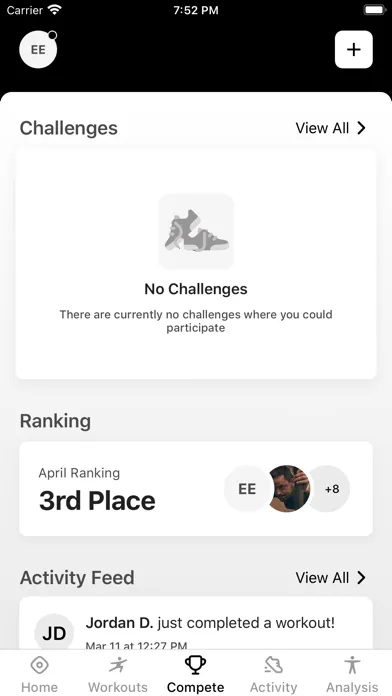This screenshot has width=392, height=696.
Task: Open the Activity shoe icon
Action: coord(273,665)
